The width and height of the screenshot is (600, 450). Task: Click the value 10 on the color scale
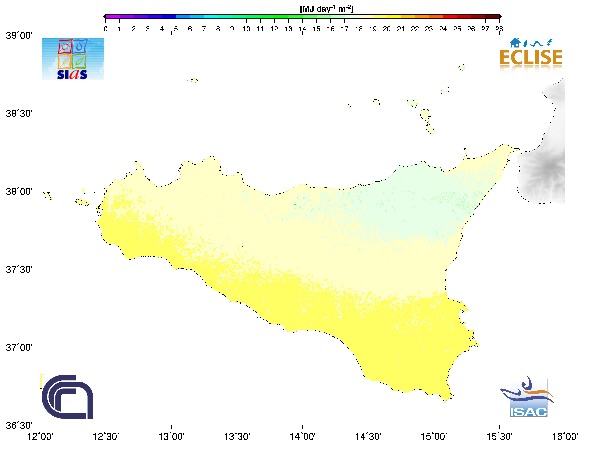point(246,29)
